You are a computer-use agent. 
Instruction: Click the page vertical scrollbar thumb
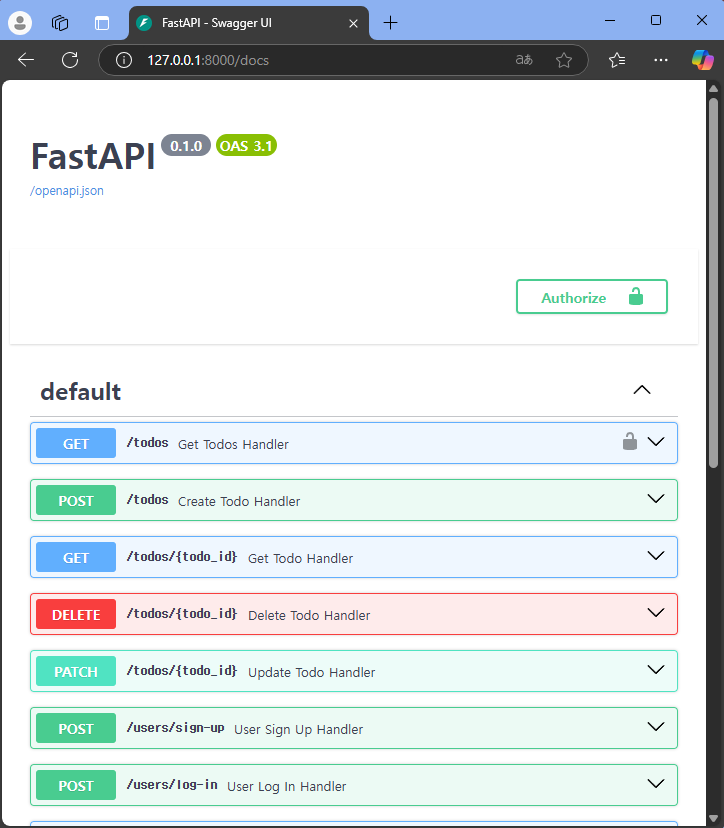[713, 283]
